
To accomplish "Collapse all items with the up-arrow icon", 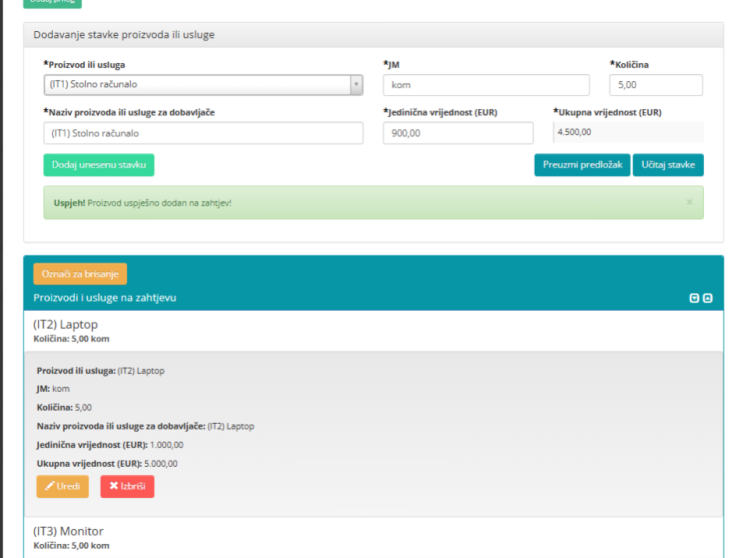I will [708, 298].
